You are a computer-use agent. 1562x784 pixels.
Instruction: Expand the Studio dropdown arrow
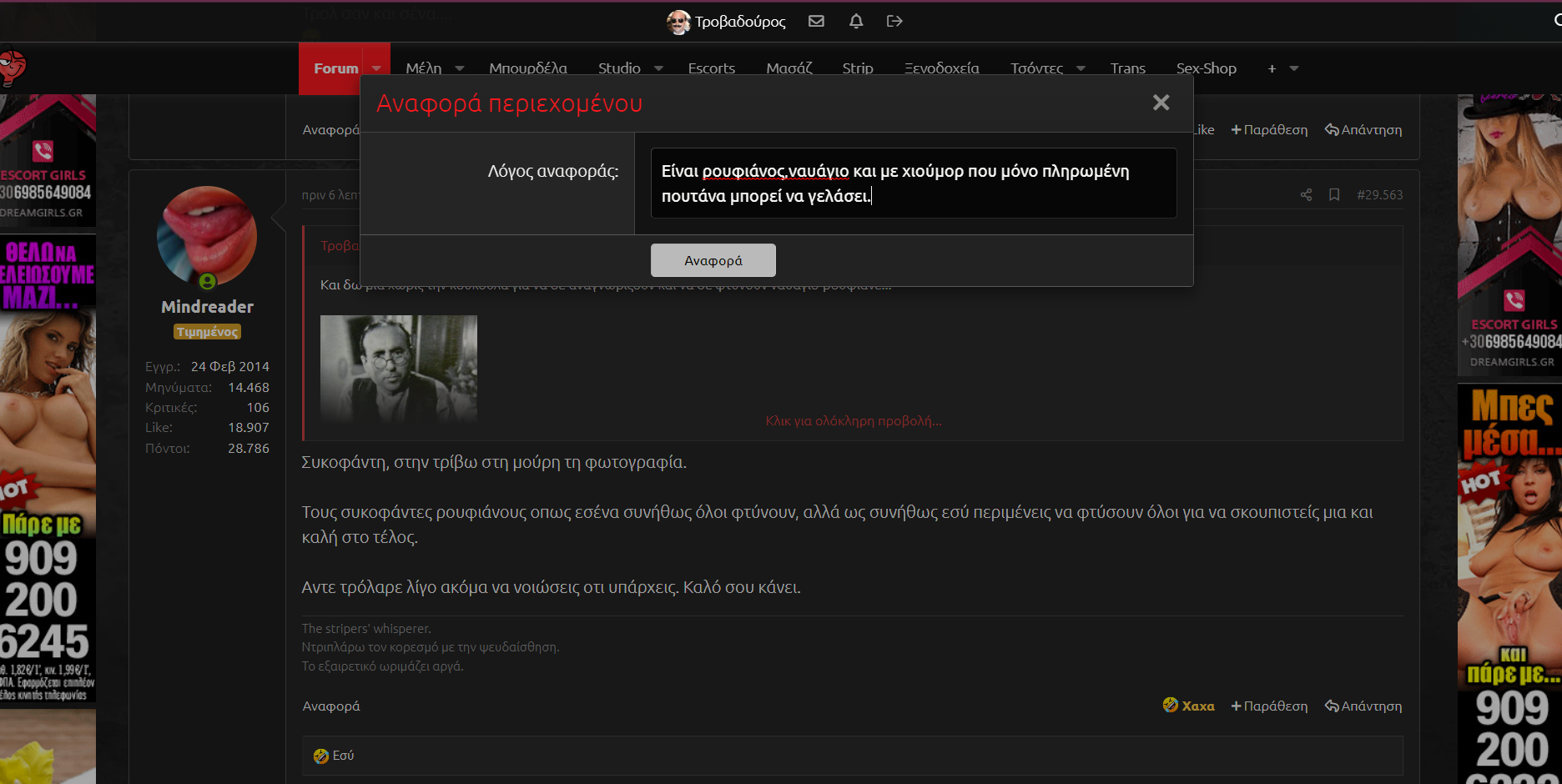(x=658, y=68)
